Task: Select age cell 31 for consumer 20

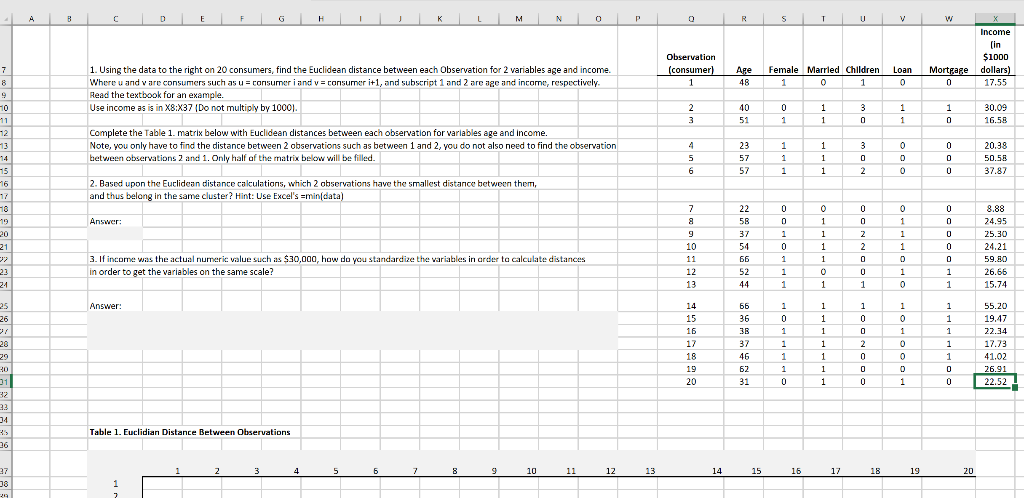Action: [x=744, y=382]
